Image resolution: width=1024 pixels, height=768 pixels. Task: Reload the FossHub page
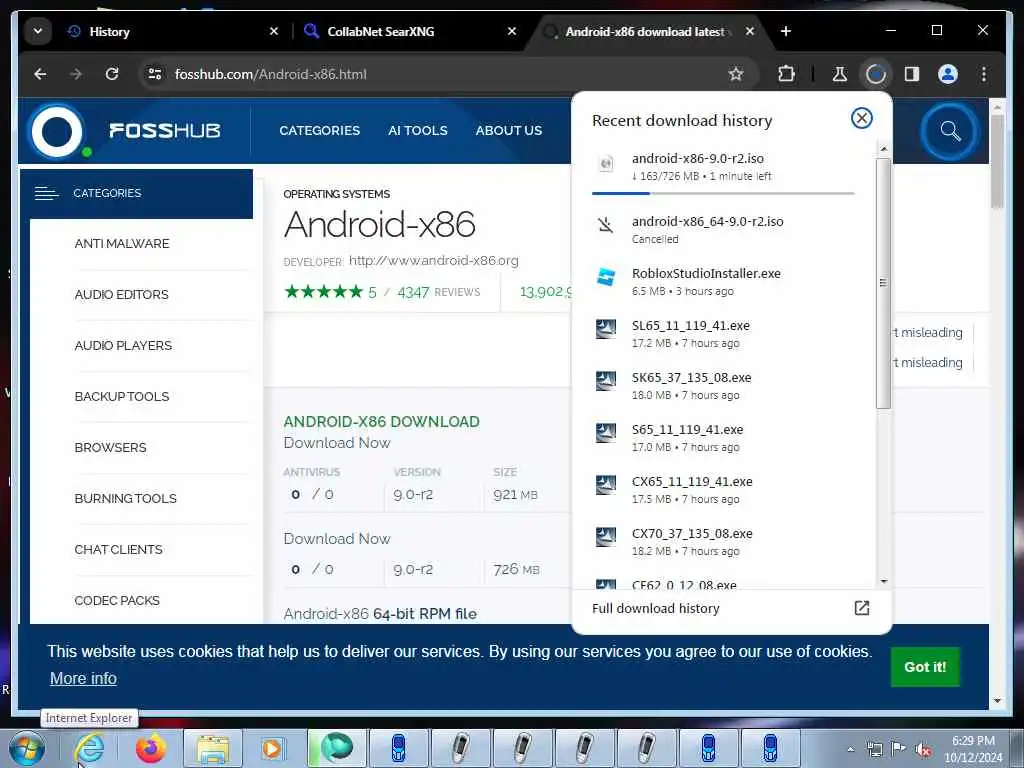[x=112, y=74]
